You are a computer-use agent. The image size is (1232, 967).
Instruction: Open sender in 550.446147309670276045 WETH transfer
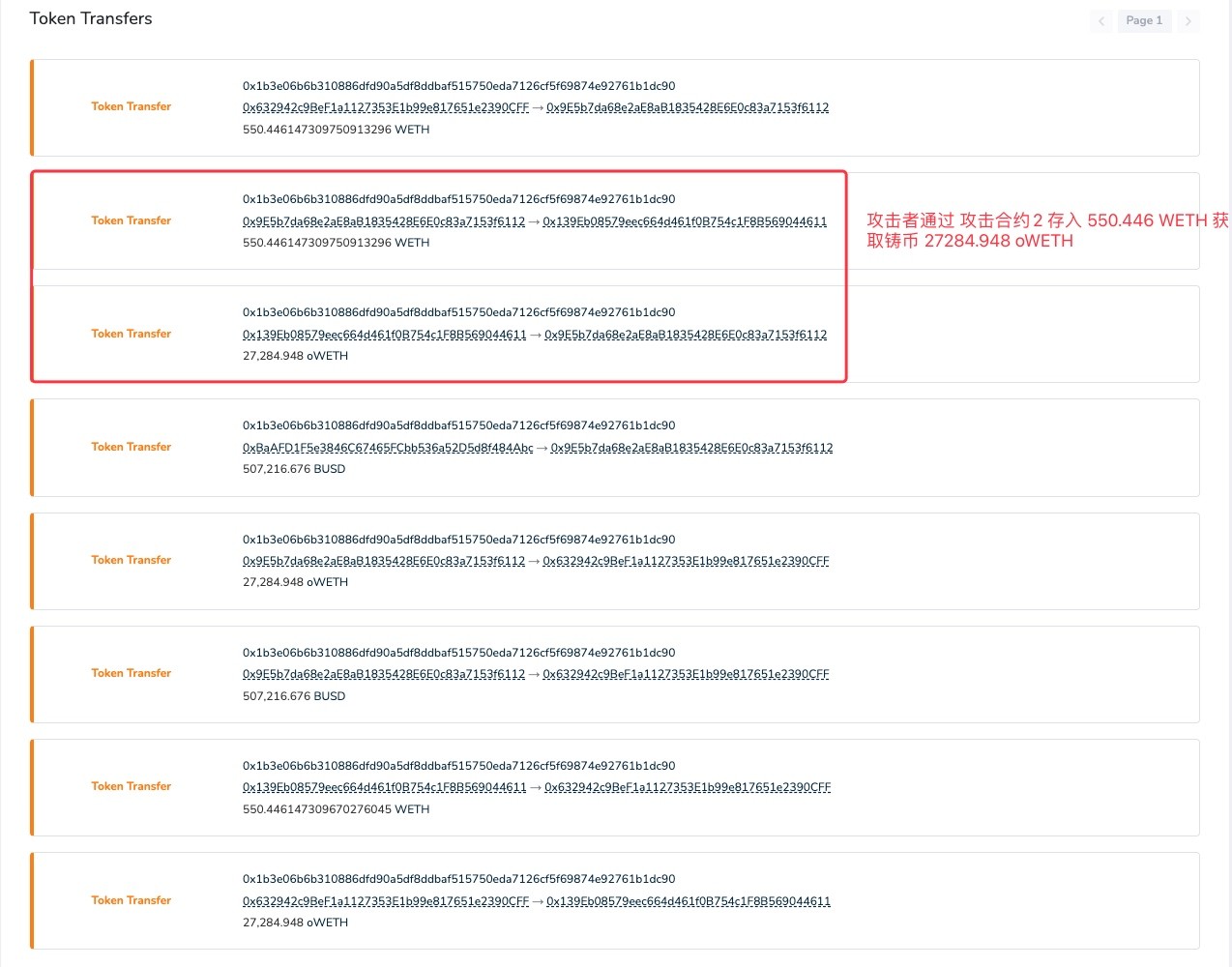(x=385, y=787)
